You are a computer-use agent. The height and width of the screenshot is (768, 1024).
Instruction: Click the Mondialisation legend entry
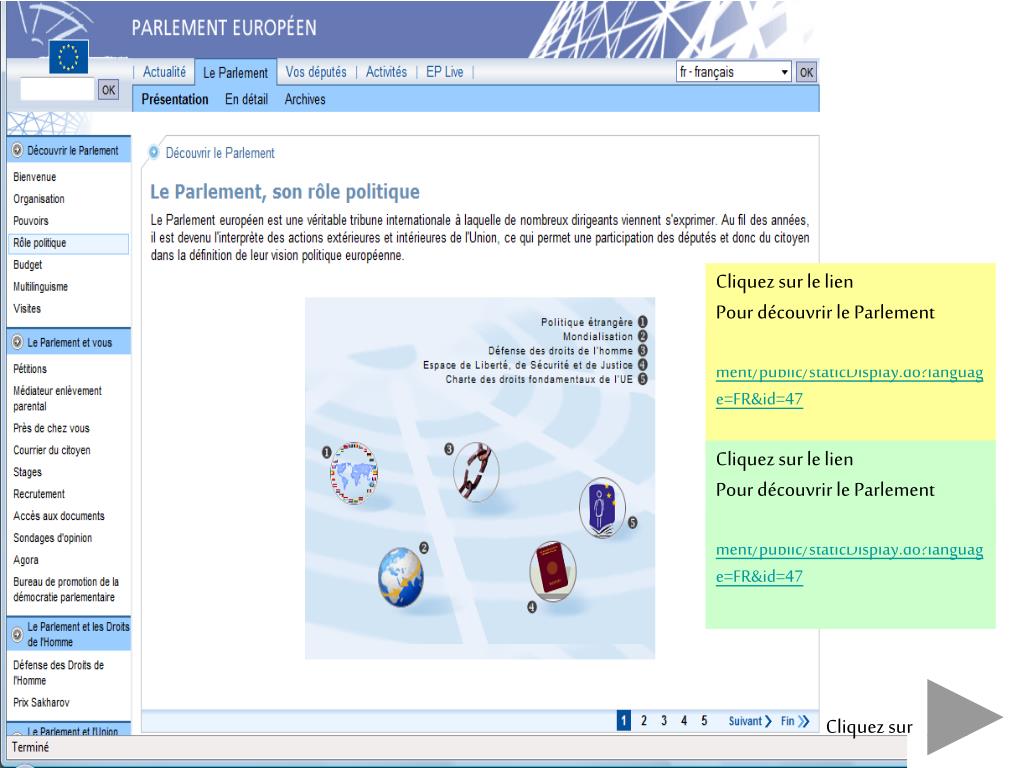pos(605,336)
